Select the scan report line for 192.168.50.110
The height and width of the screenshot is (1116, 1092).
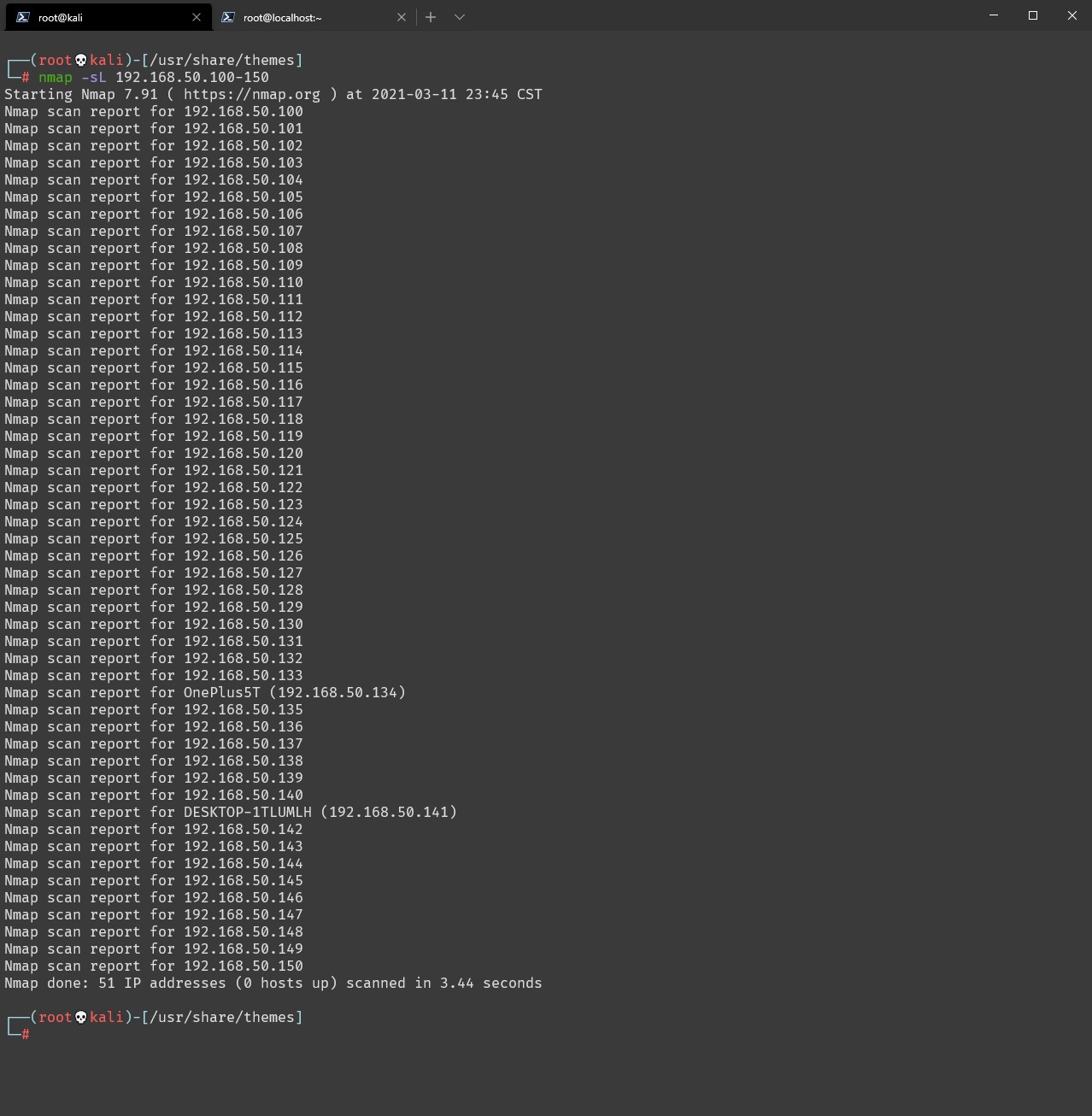pyautogui.click(x=154, y=282)
